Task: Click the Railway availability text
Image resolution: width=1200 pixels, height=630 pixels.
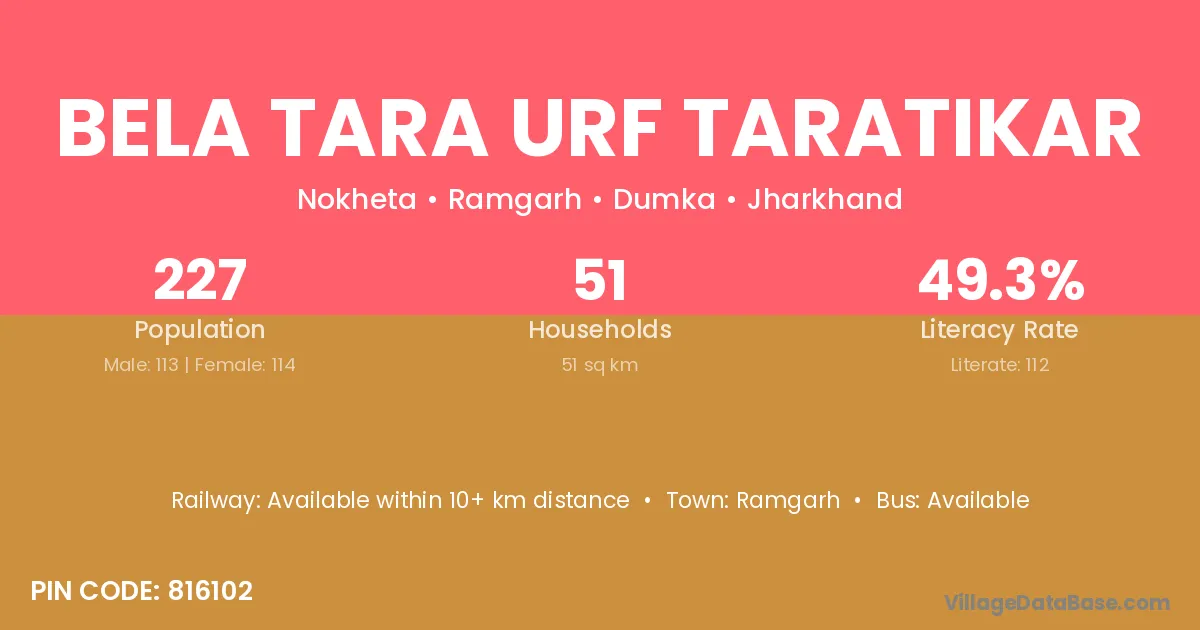Action: tap(400, 500)
